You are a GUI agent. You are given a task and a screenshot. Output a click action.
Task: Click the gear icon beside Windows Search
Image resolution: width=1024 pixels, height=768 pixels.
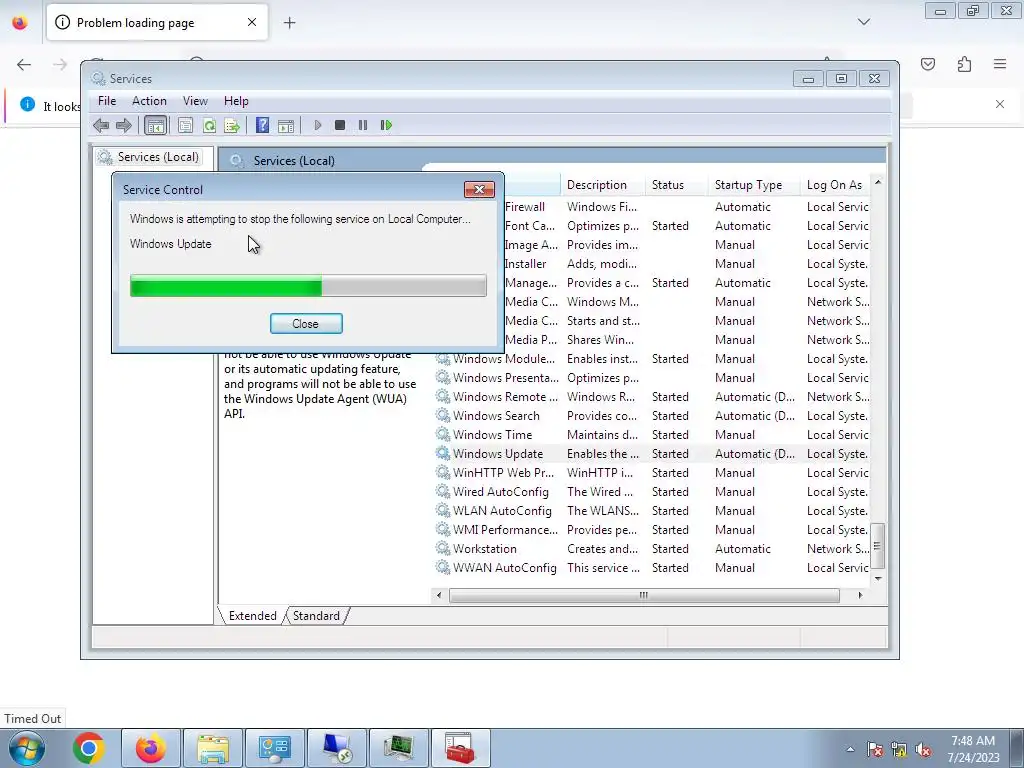coord(443,415)
